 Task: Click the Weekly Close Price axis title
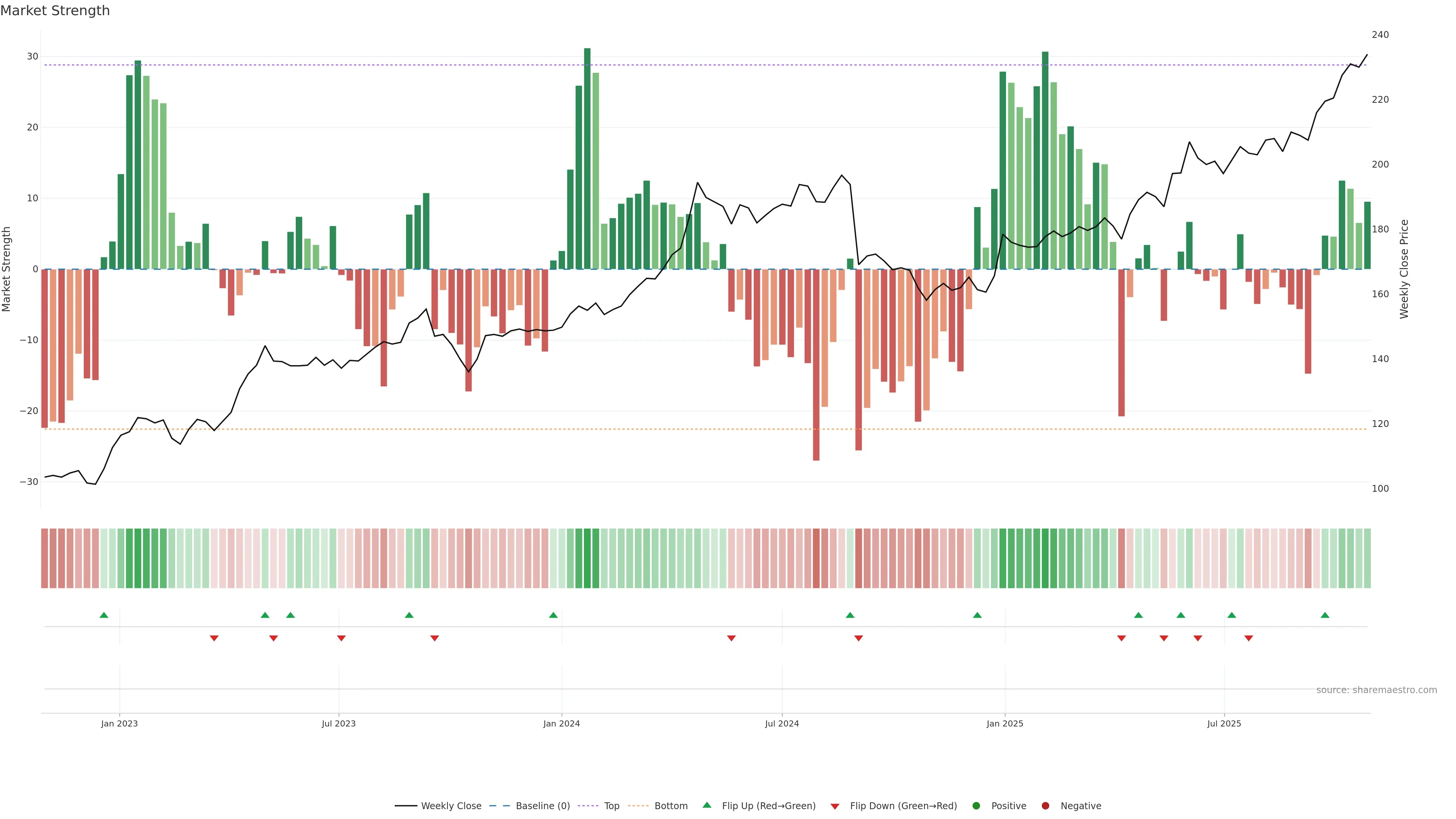[1404, 269]
